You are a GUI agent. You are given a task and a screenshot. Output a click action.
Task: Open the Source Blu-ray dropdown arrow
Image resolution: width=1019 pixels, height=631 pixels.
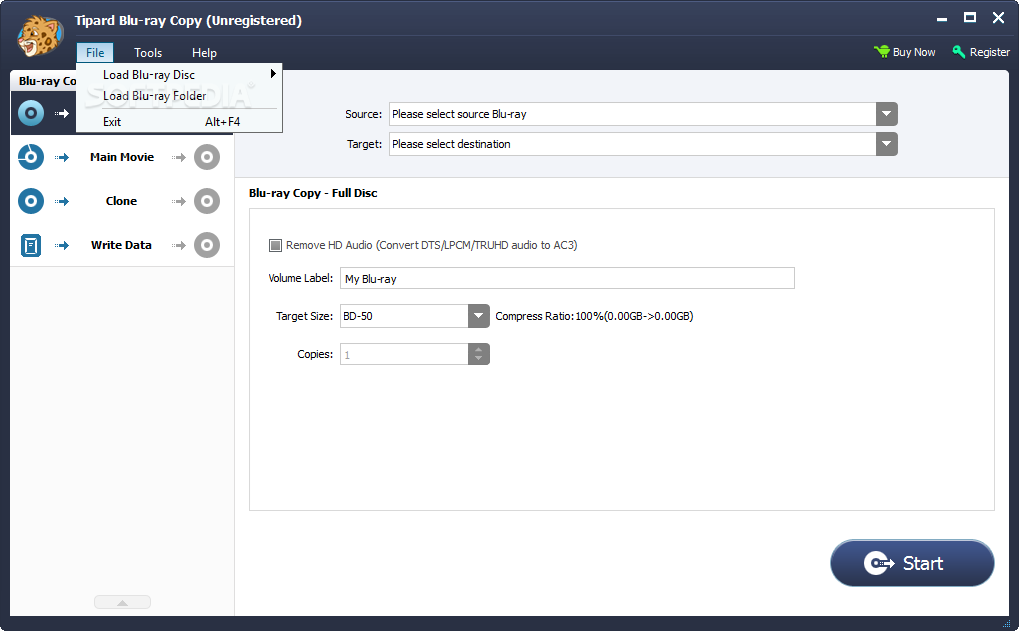coord(886,114)
